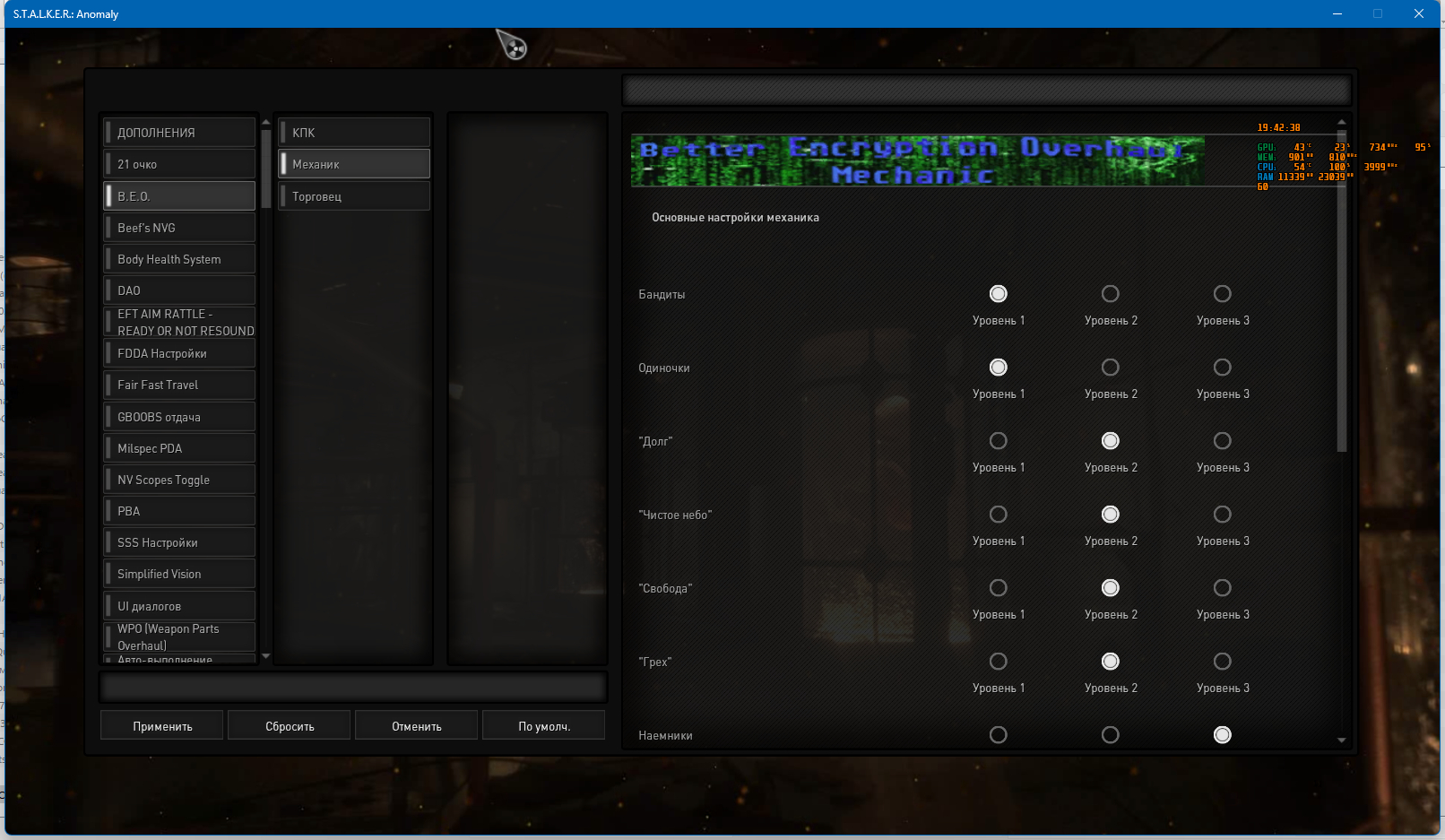The width and height of the screenshot is (1445, 840).
Task: Pick Уровень 1 for "Свобода"
Action: point(998,588)
